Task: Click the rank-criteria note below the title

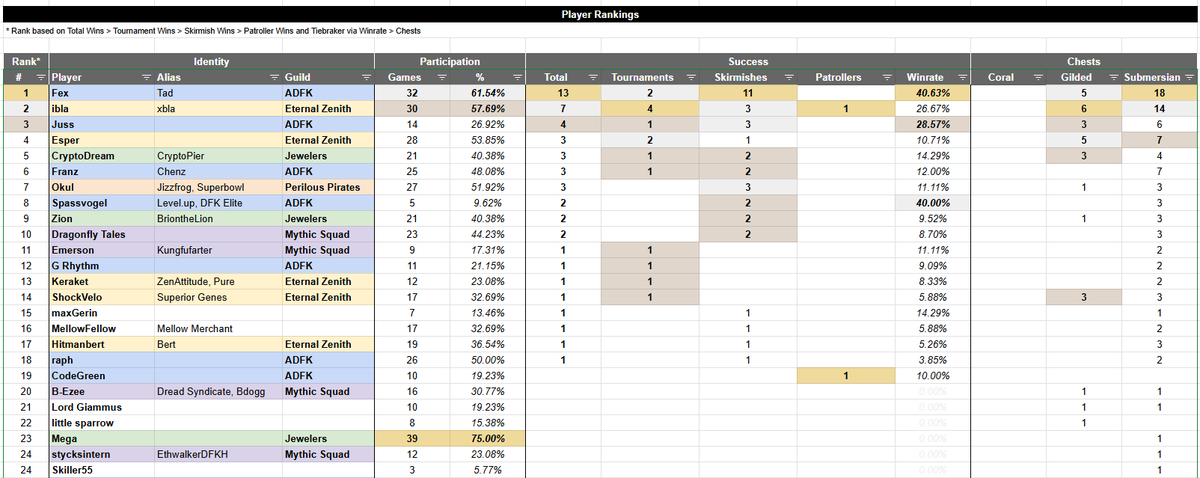Action: (x=214, y=32)
